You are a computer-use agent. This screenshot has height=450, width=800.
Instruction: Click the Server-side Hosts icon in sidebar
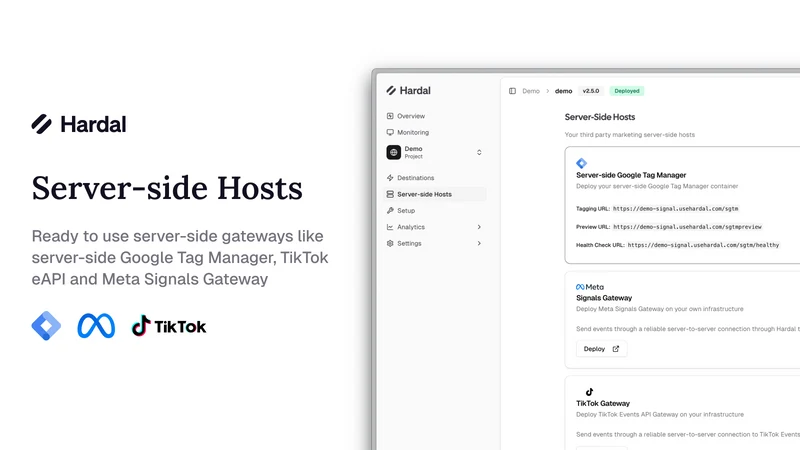[390, 194]
